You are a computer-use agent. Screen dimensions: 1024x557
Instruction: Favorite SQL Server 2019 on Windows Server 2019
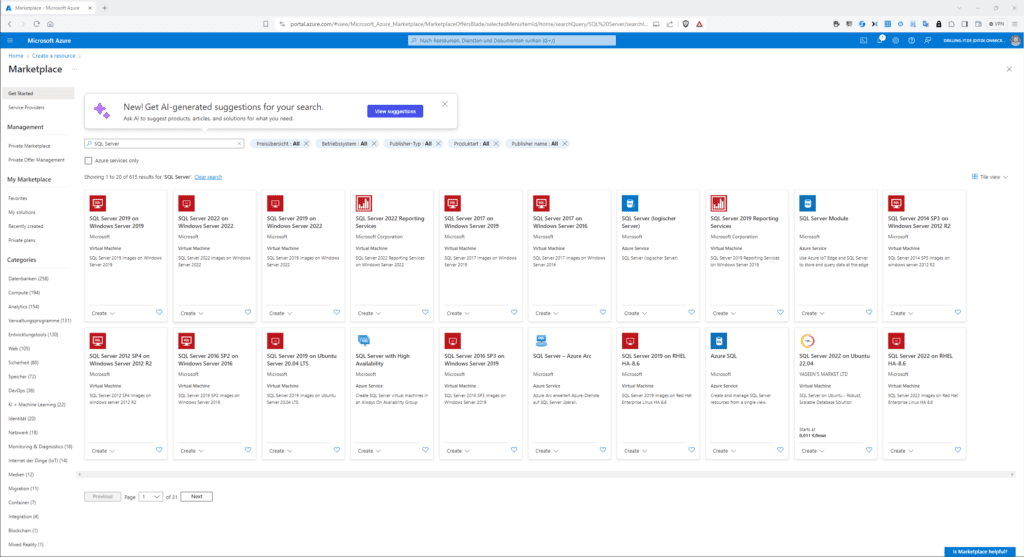coord(159,313)
